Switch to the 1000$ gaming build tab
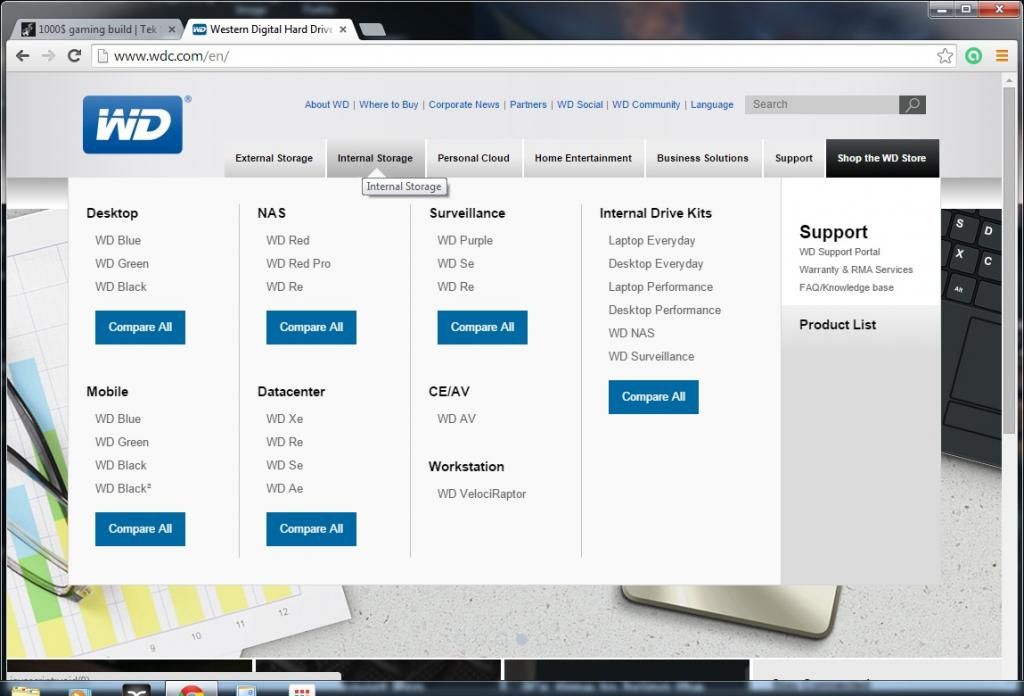Image resolution: width=1024 pixels, height=696 pixels. 98,29
